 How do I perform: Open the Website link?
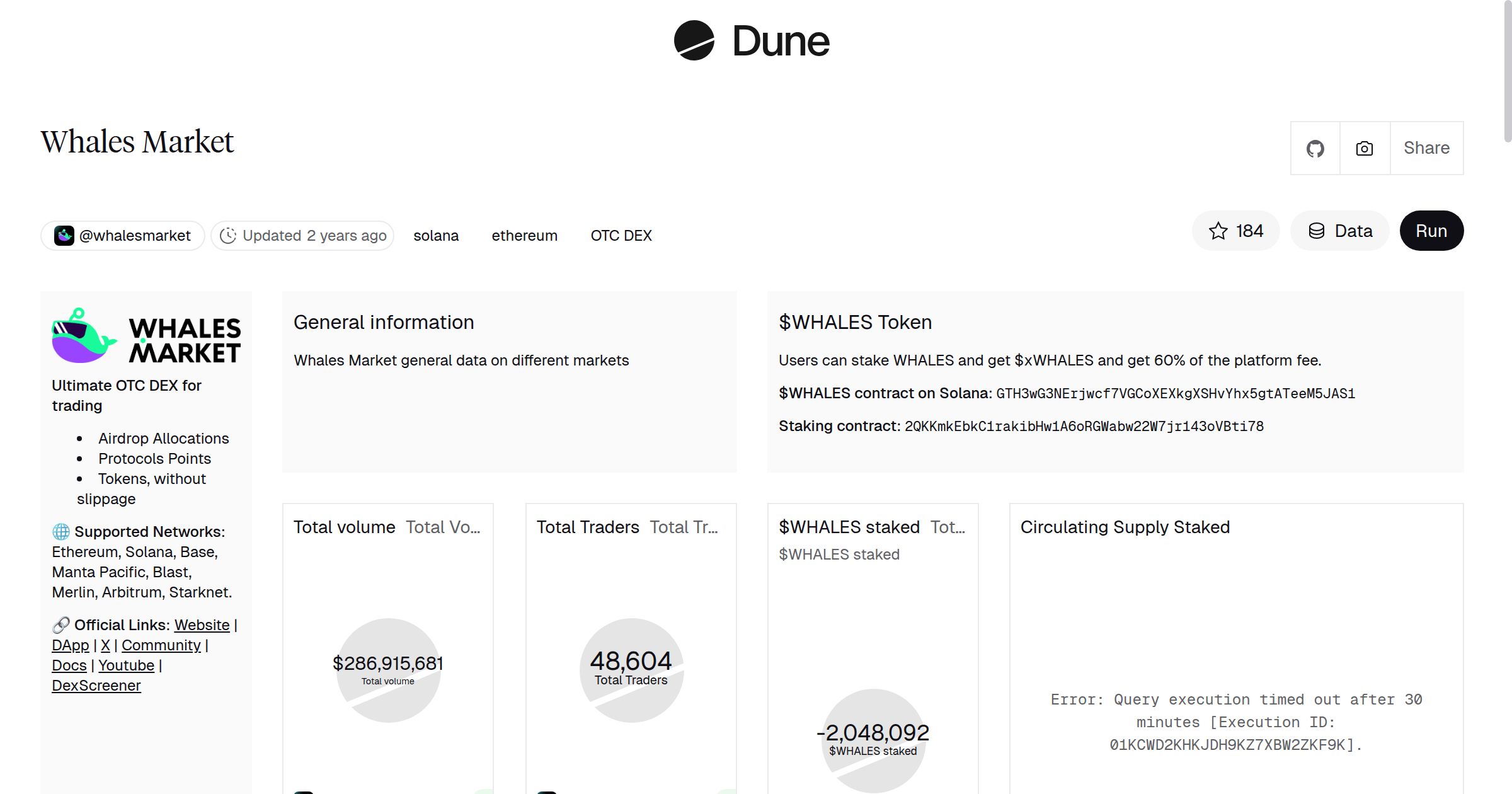pos(202,624)
